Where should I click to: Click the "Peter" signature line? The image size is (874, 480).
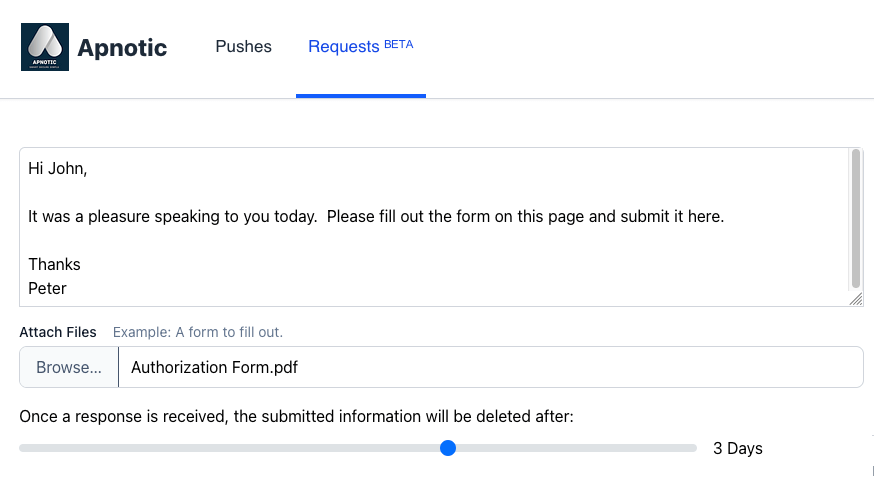[48, 289]
